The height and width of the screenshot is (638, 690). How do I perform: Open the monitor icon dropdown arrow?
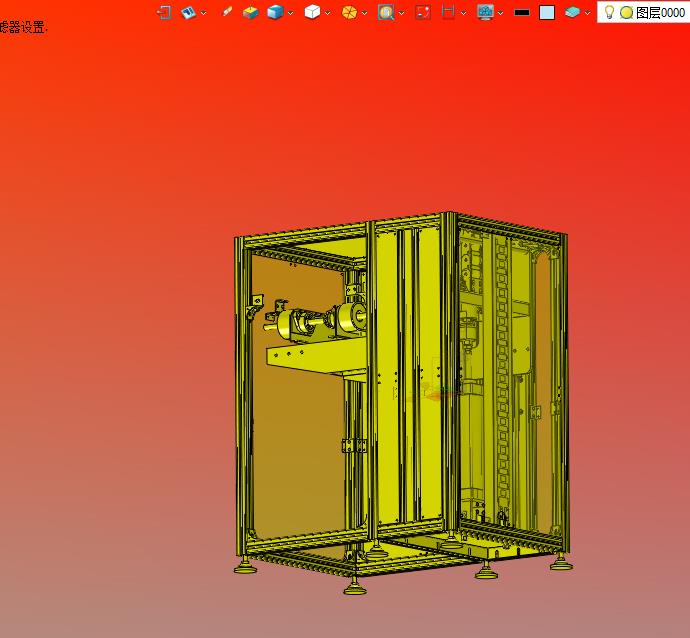pyautogui.click(x=500, y=13)
